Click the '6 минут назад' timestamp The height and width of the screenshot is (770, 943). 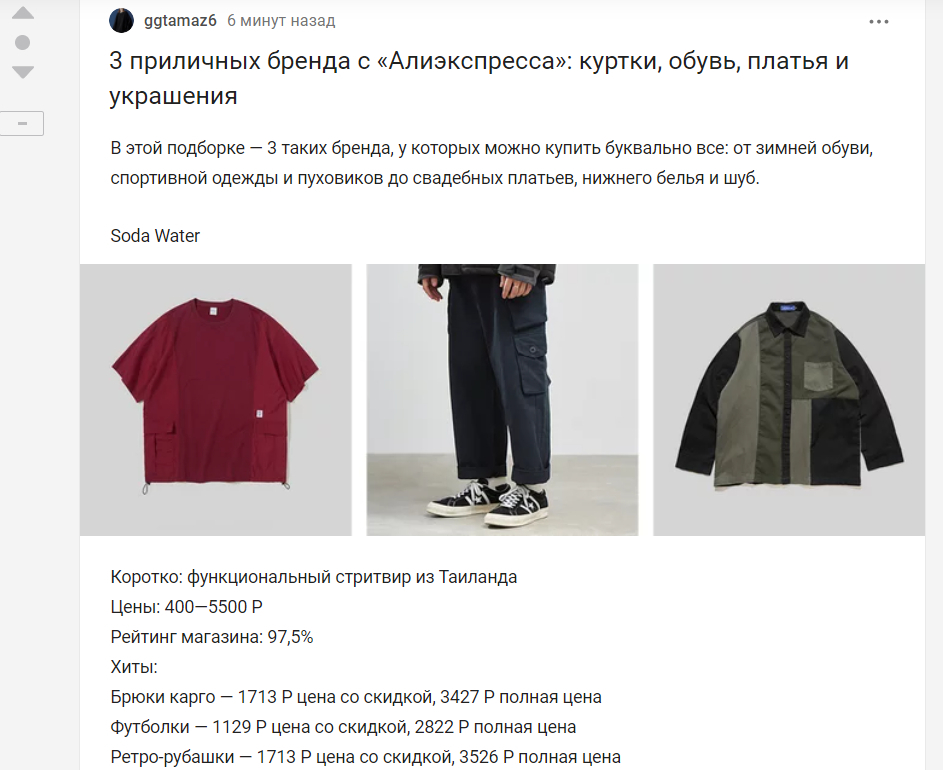pyautogui.click(x=281, y=20)
